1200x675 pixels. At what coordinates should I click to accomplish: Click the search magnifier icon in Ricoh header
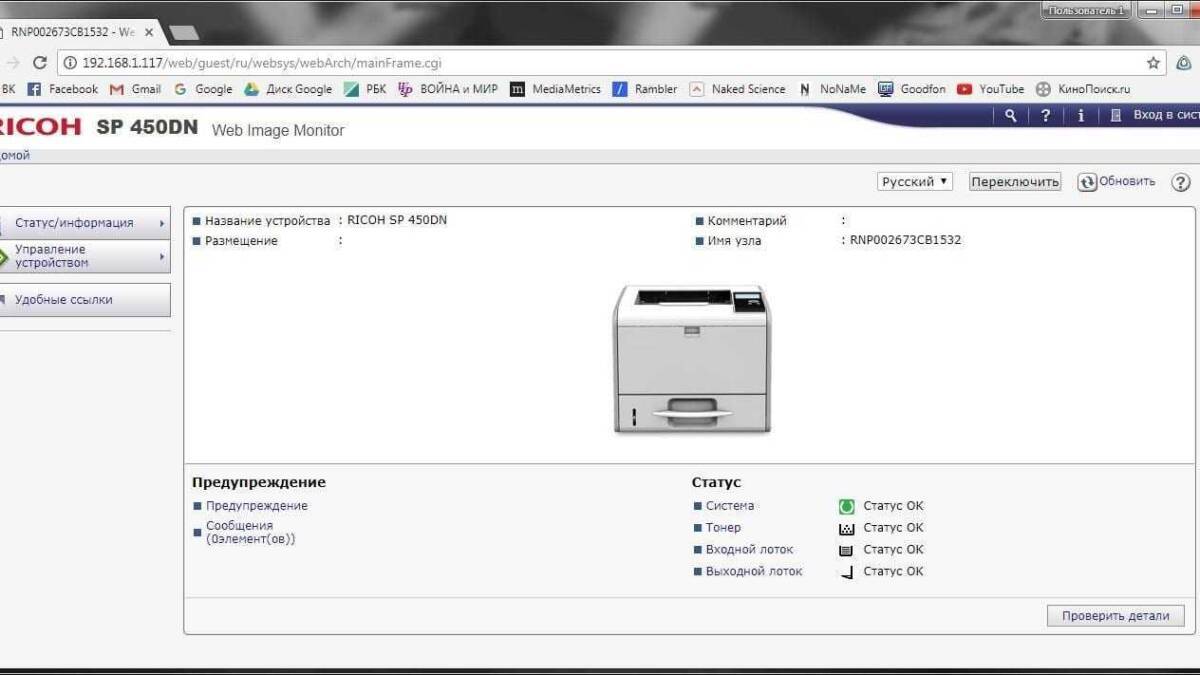1011,116
